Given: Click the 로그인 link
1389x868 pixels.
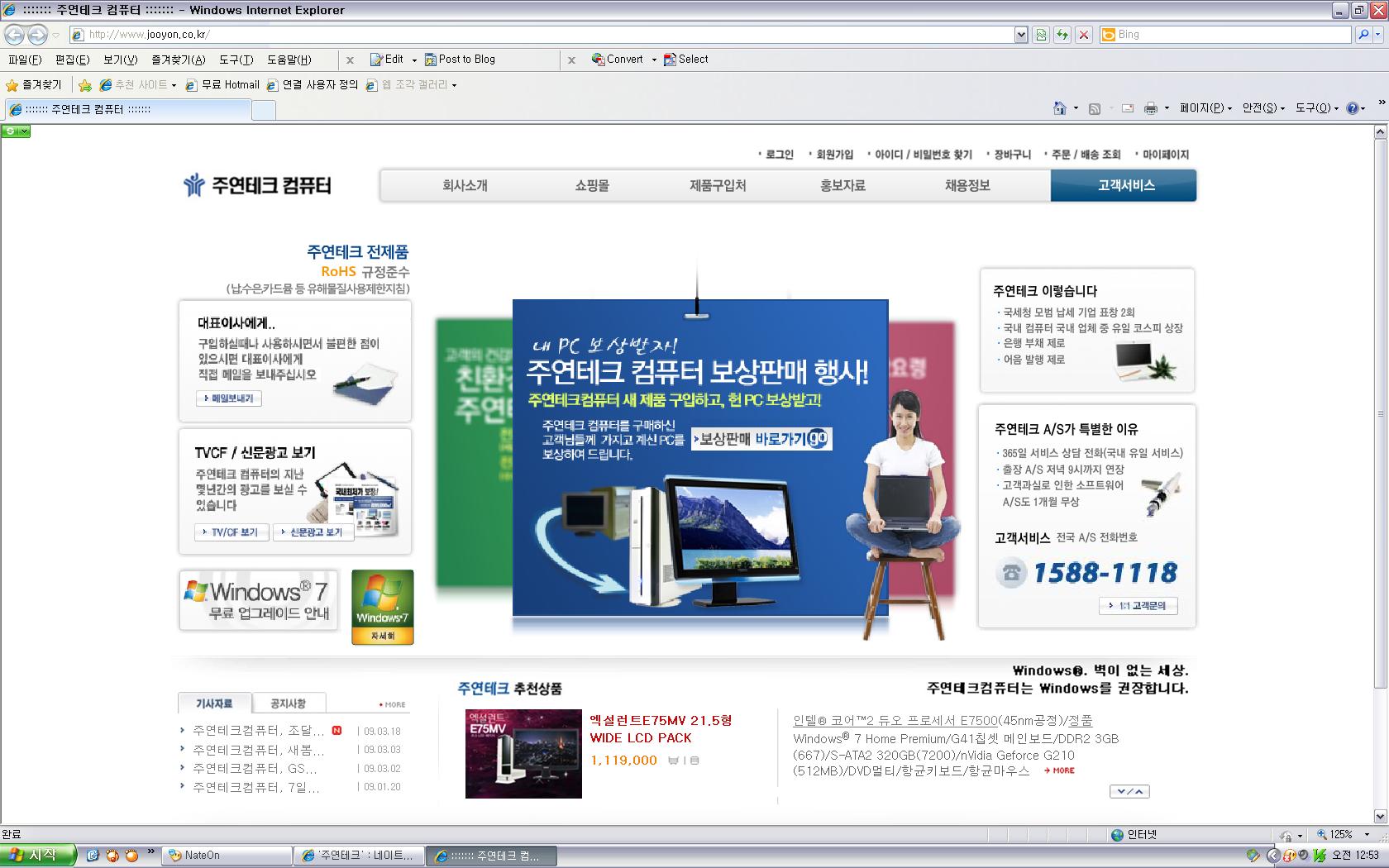Looking at the screenshot, I should pos(778,155).
